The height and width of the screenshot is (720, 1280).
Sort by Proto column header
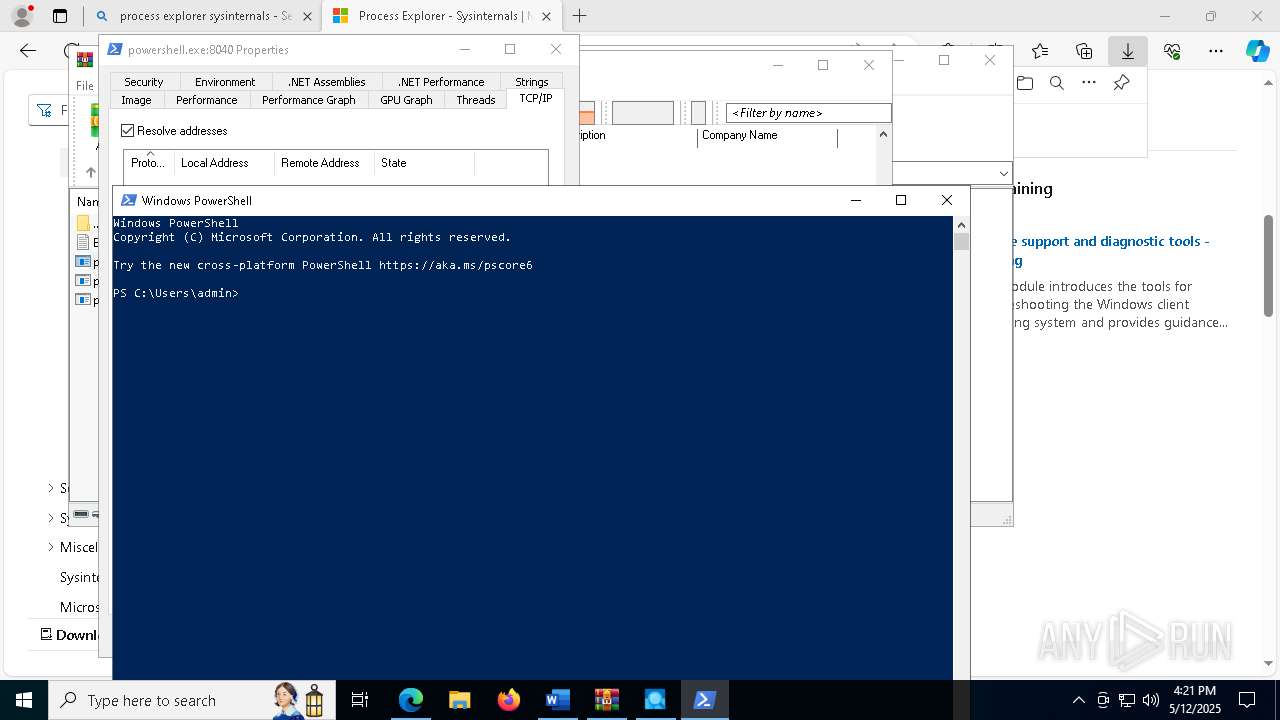point(149,163)
